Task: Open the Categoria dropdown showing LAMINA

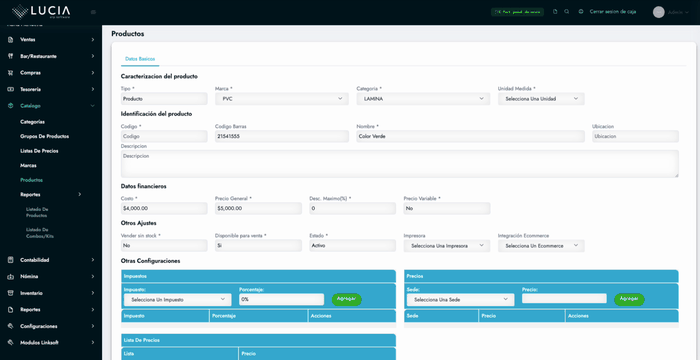Action: pyautogui.click(x=423, y=99)
